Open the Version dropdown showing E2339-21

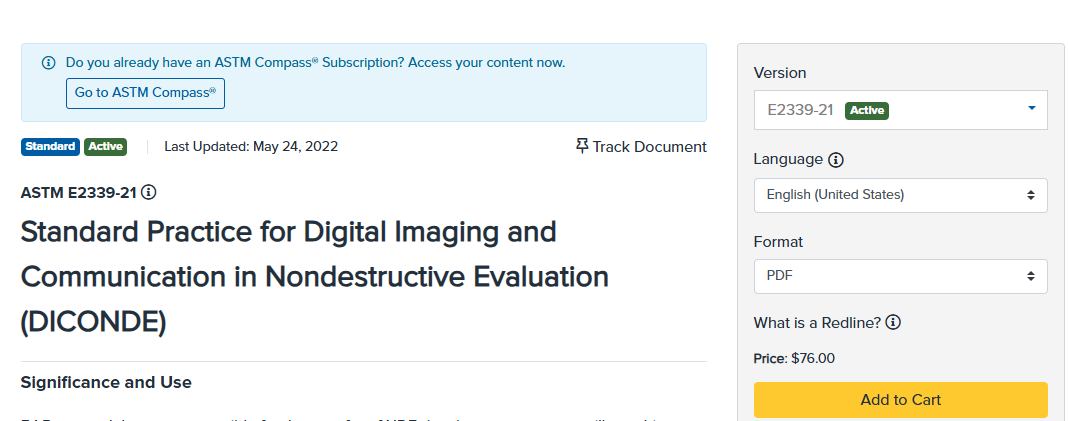(901, 110)
